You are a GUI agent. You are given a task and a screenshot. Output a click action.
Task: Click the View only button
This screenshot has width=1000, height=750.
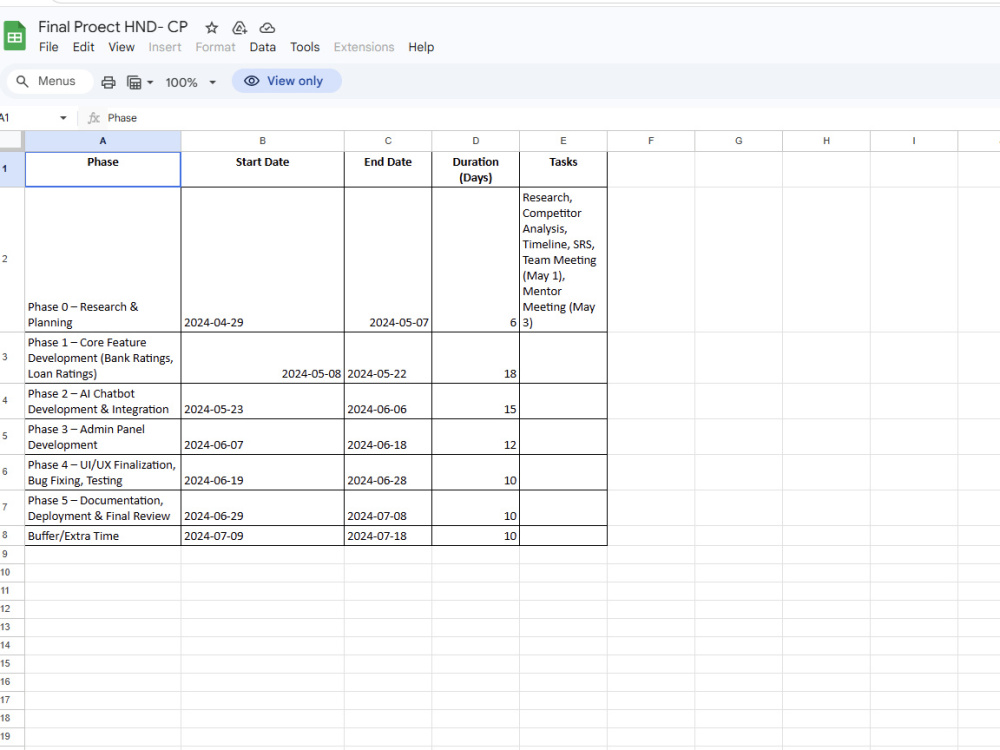pos(286,81)
